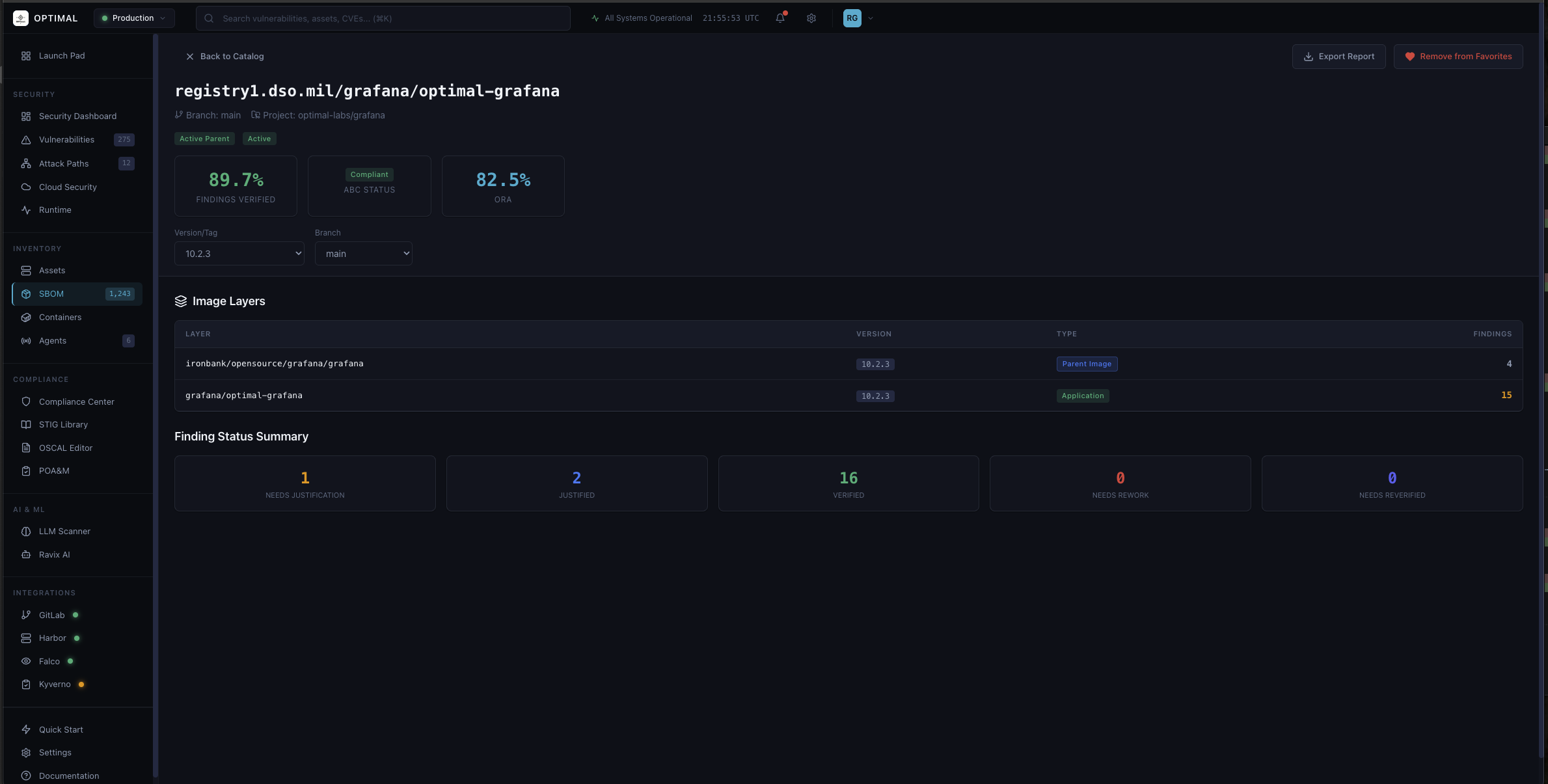The width and height of the screenshot is (1548, 784).
Task: Open the Compliance Center menu item
Action: (x=76, y=402)
